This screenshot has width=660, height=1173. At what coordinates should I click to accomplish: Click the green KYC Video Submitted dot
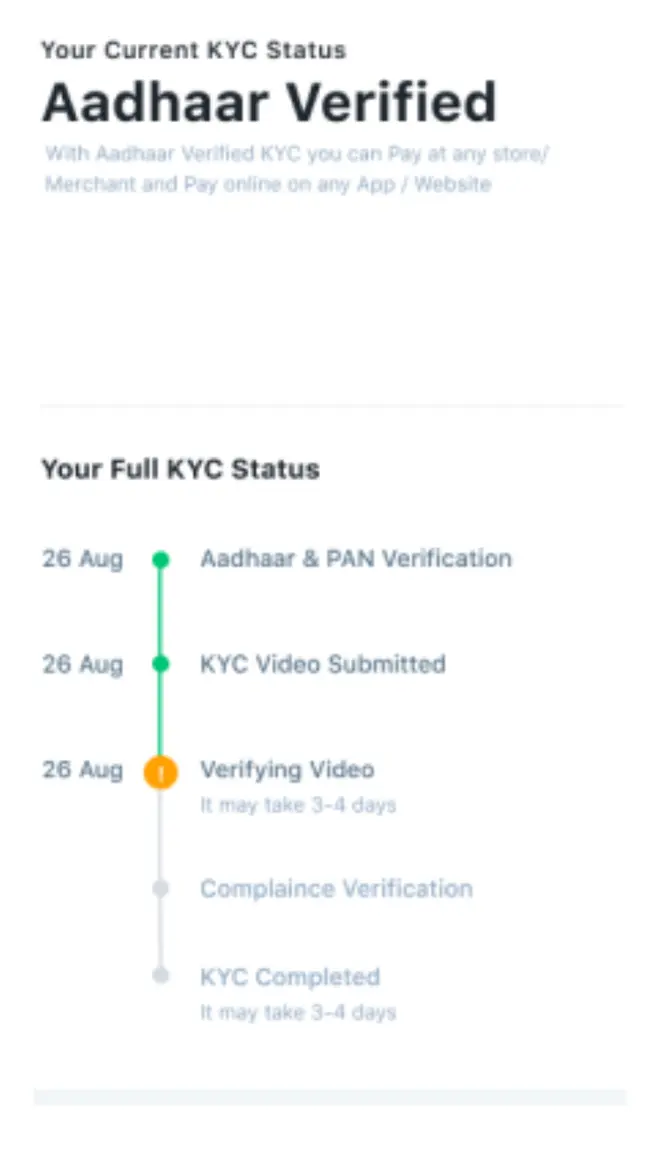[x=161, y=664]
